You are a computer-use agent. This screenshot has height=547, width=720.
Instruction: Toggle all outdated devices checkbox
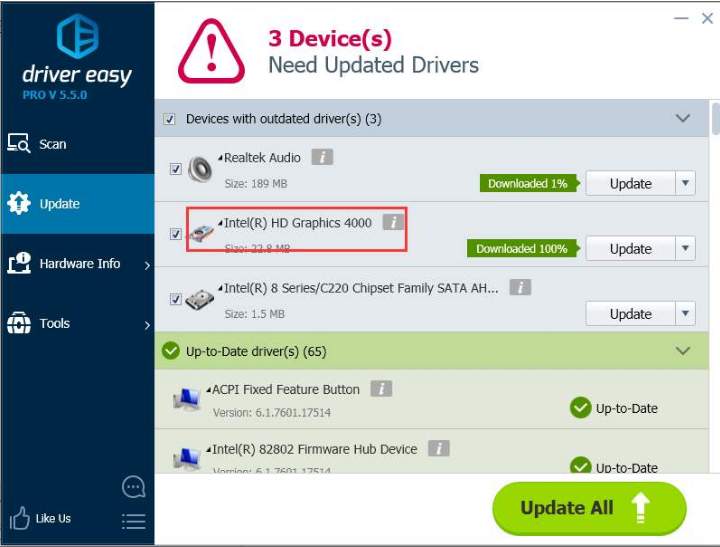pos(169,119)
